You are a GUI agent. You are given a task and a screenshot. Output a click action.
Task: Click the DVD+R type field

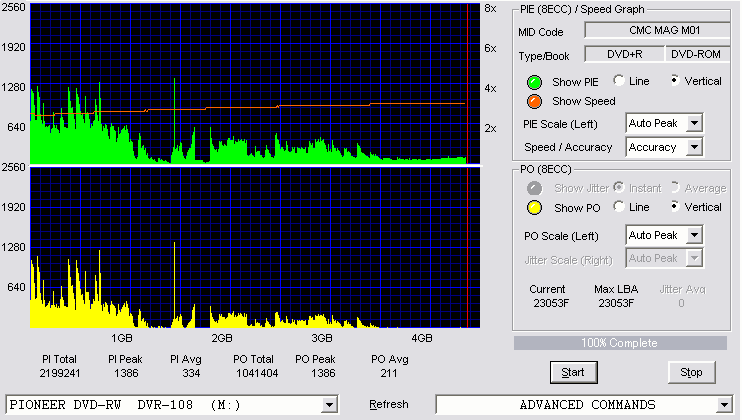625,54
